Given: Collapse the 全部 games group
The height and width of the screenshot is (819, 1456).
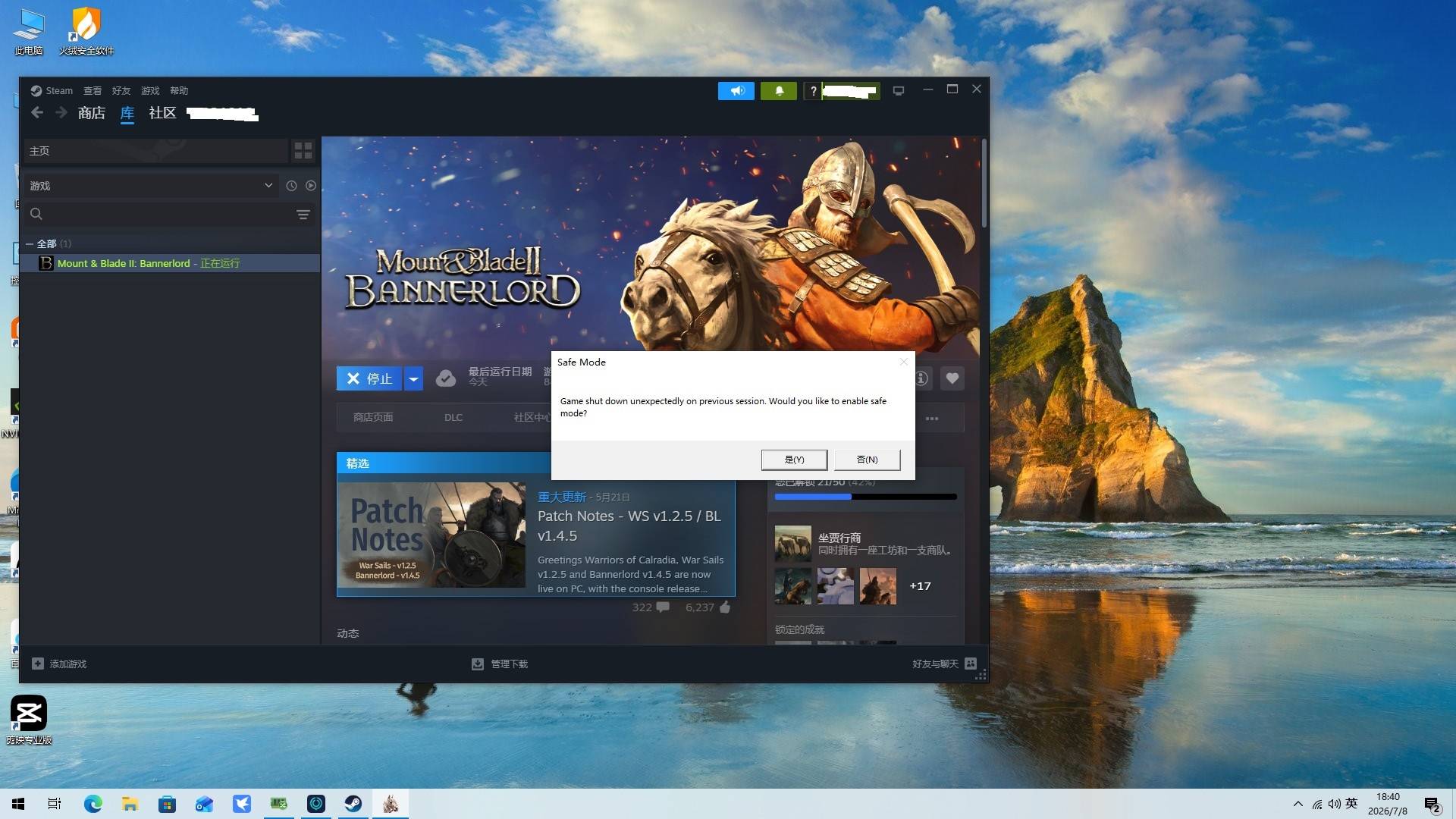Looking at the screenshot, I should 30,244.
